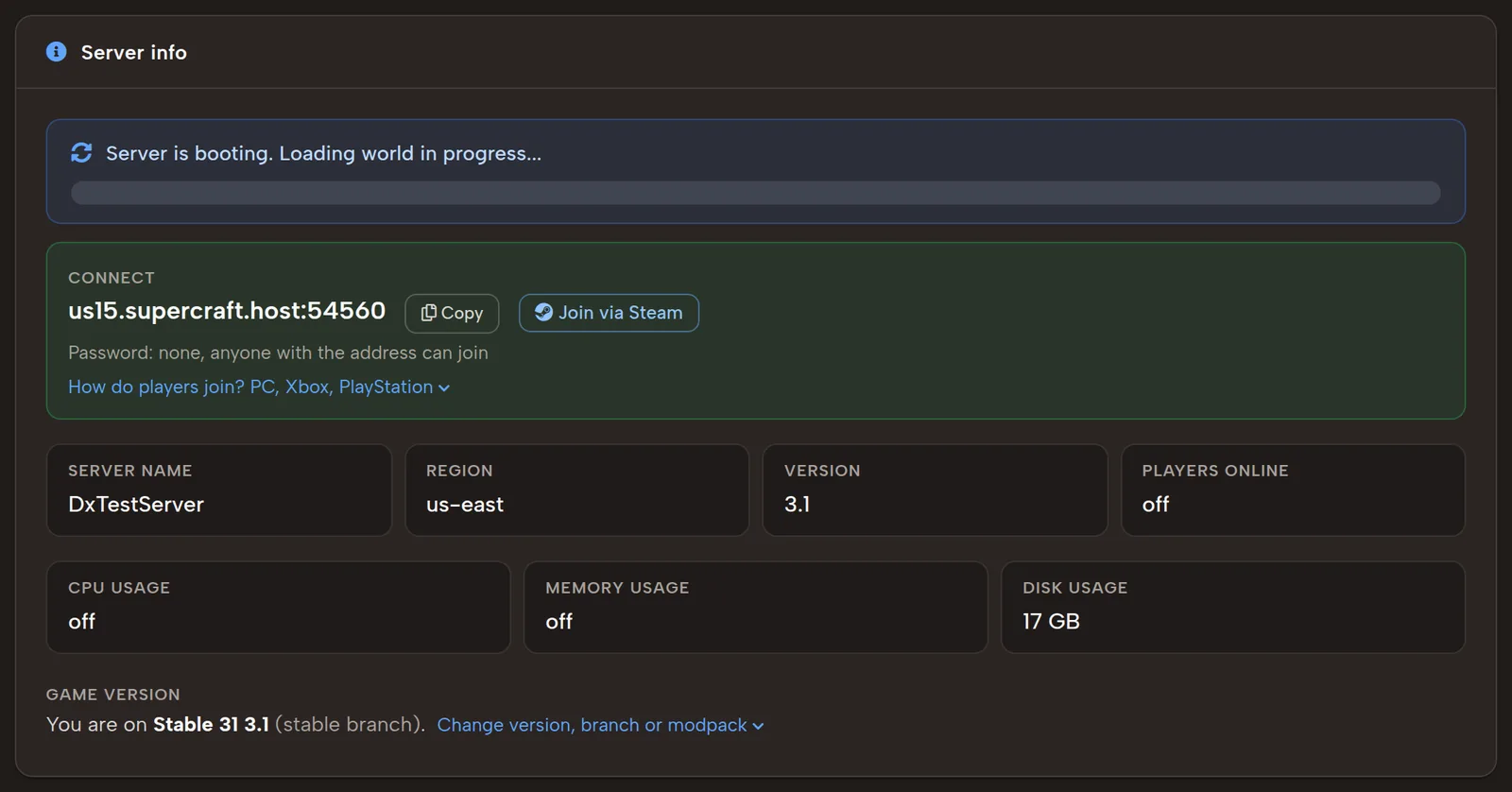Screen dimensions: 1512x792
Task: Open Change version, branch or modpack
Action: pos(600,725)
